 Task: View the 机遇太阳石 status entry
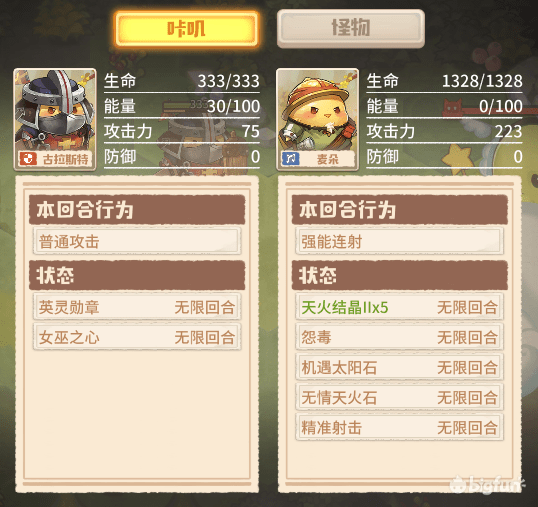399,367
